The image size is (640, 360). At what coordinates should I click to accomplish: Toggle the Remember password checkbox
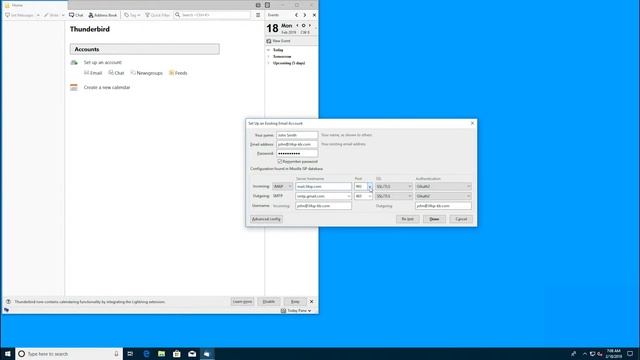(280, 162)
